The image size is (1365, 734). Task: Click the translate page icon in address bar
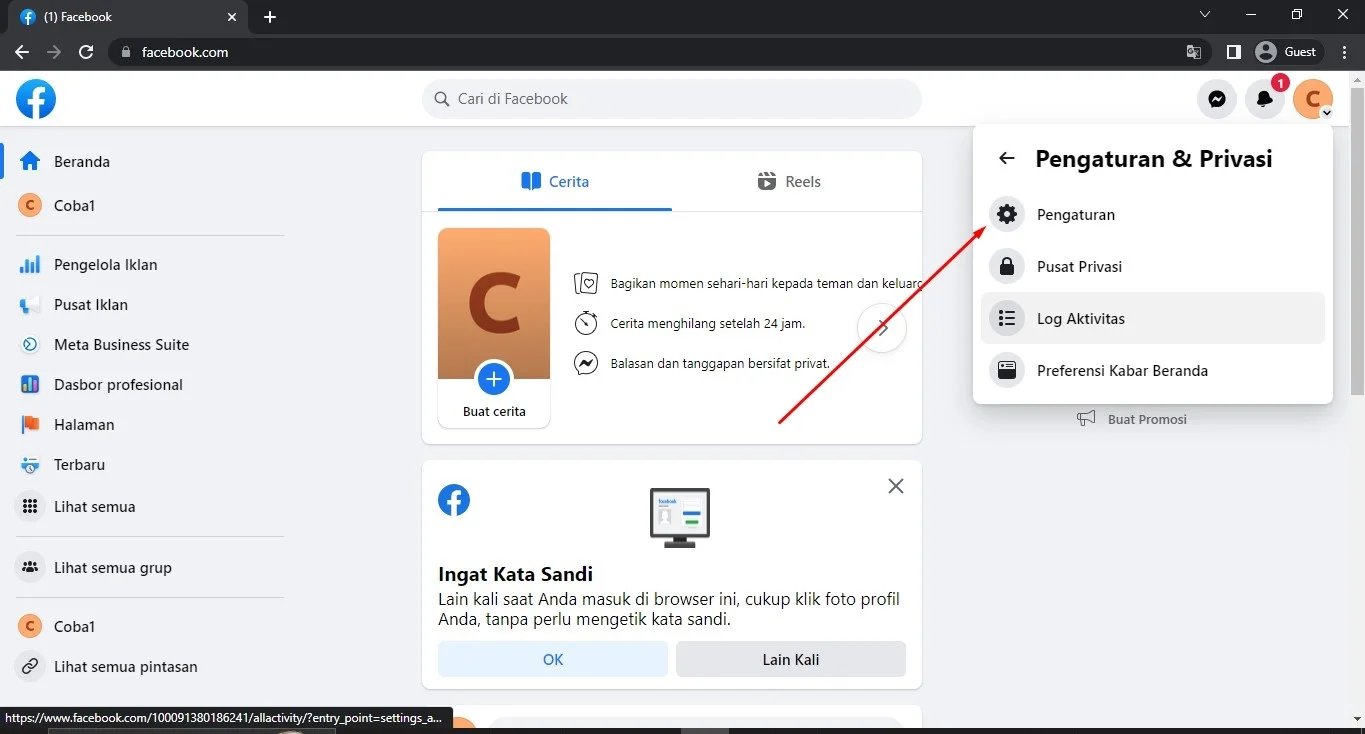1194,52
